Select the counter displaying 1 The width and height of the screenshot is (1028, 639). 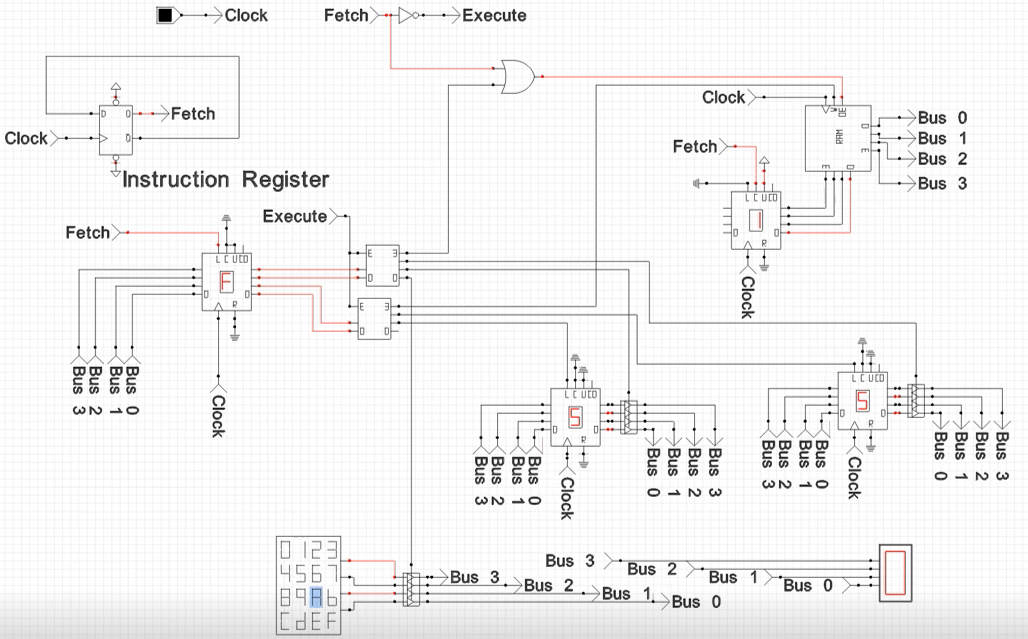tap(756, 220)
